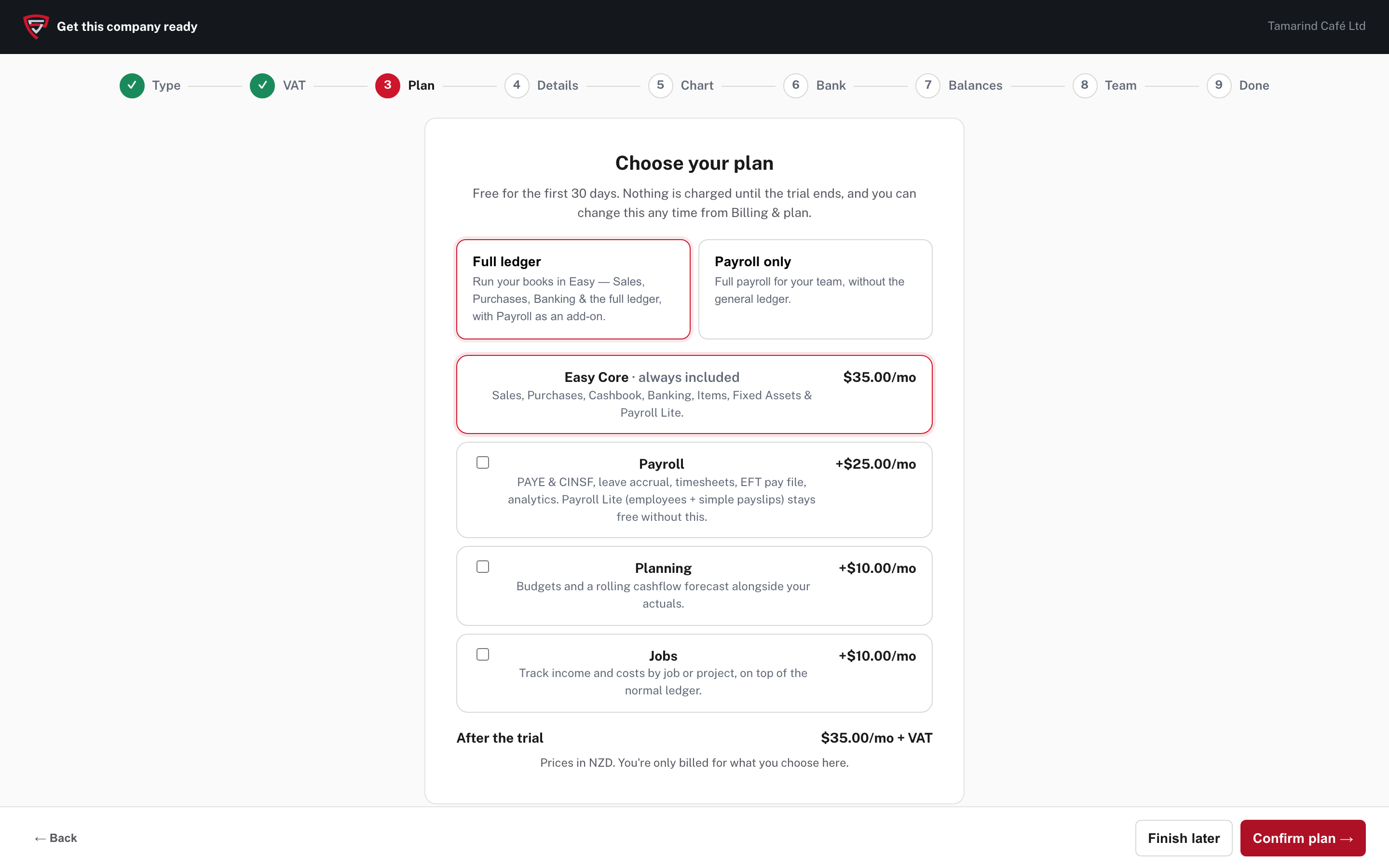This screenshot has width=1389, height=868.
Task: Click the Easy Core always included card
Action: tap(694, 394)
